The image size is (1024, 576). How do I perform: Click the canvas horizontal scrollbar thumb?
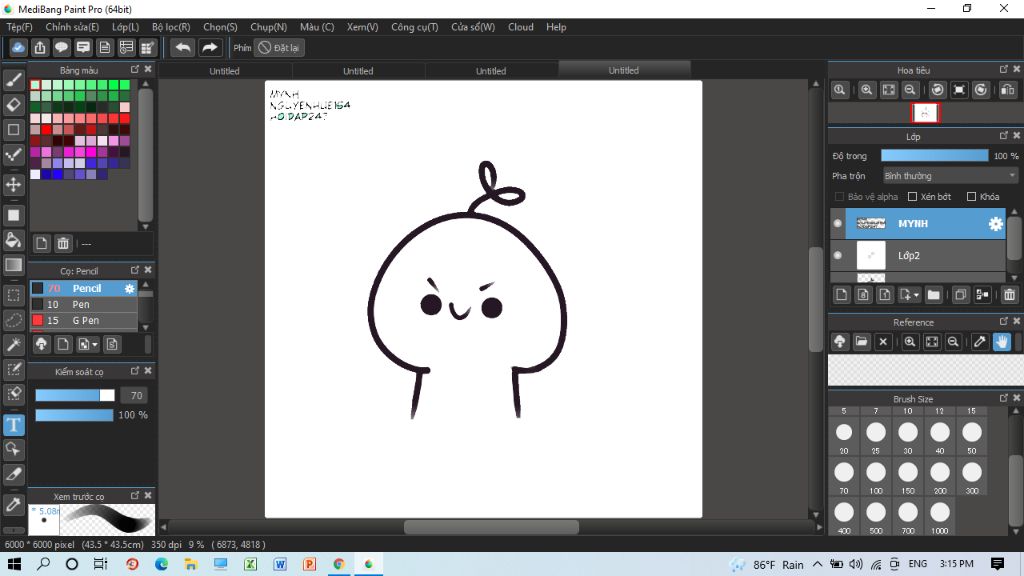pyautogui.click(x=491, y=527)
